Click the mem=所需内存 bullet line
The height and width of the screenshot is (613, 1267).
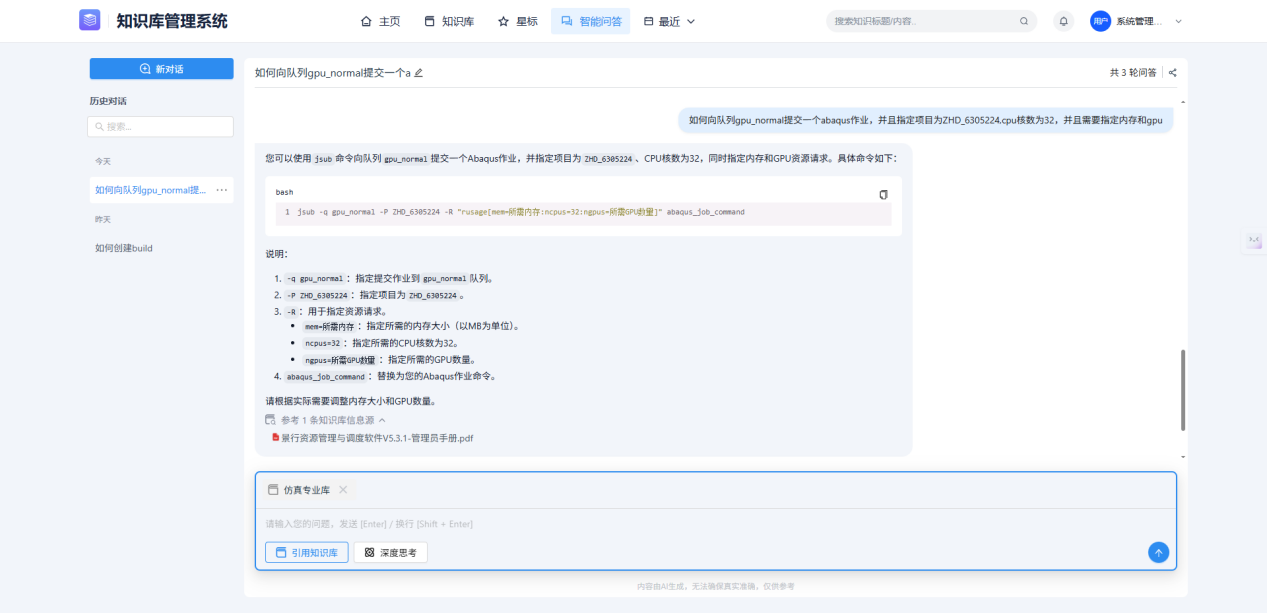click(x=411, y=326)
